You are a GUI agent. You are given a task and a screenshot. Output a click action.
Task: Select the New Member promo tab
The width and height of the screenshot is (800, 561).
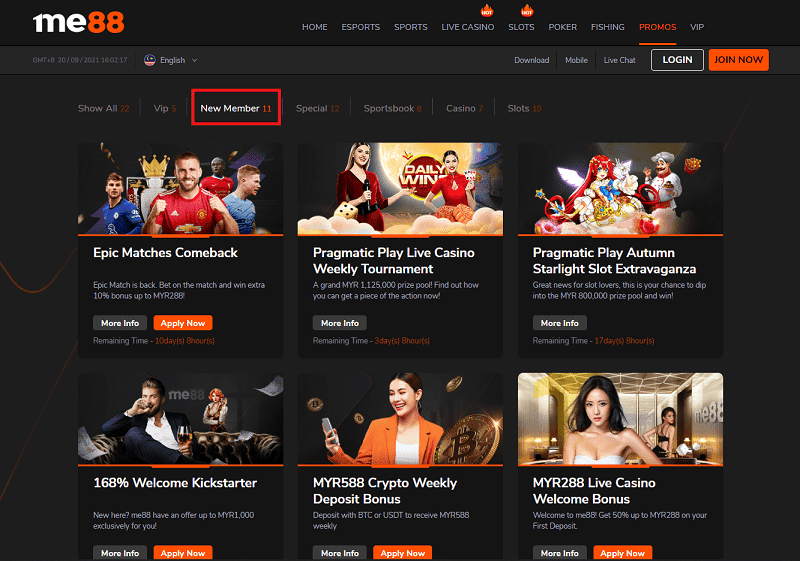point(236,108)
